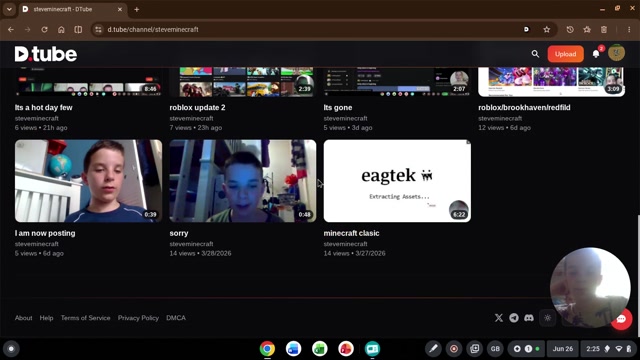Reload the page

tap(44, 29)
